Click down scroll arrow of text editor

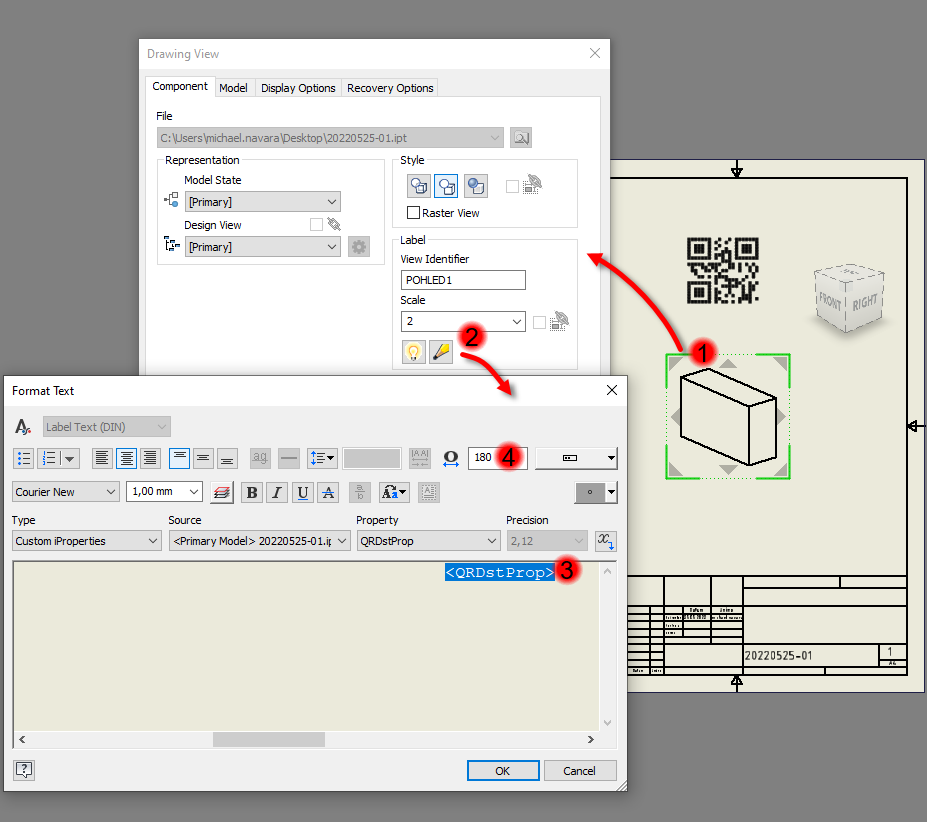tap(607, 723)
